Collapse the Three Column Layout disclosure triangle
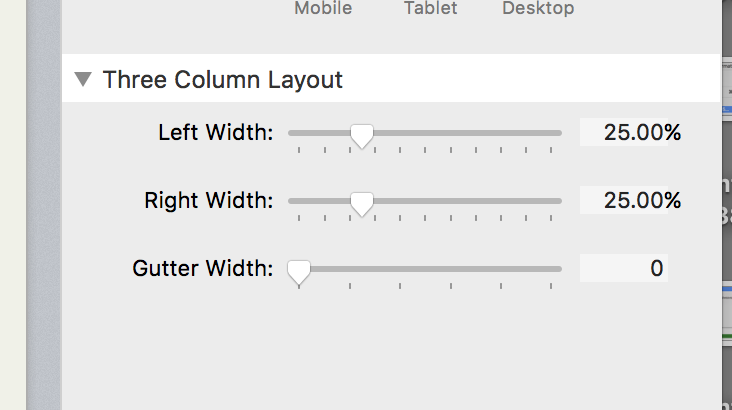This screenshot has width=732, height=410. click(84, 80)
